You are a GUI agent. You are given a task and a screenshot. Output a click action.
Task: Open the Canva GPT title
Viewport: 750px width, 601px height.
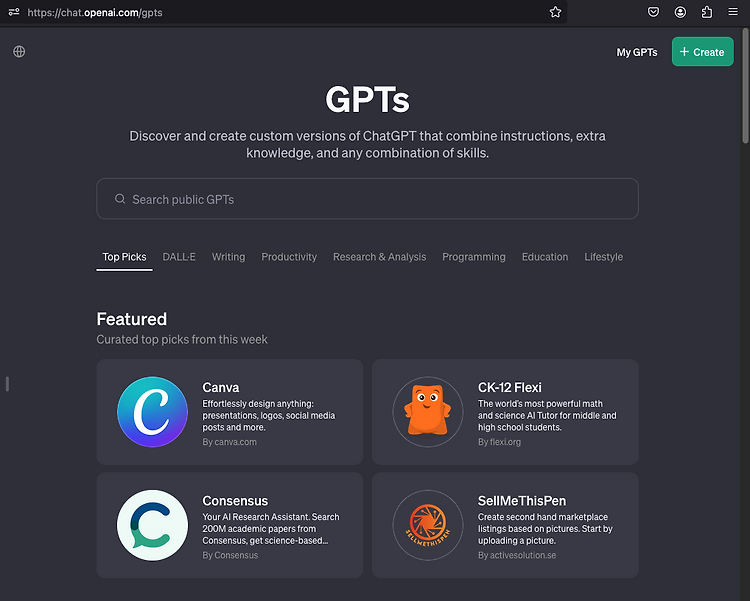pyautogui.click(x=221, y=387)
